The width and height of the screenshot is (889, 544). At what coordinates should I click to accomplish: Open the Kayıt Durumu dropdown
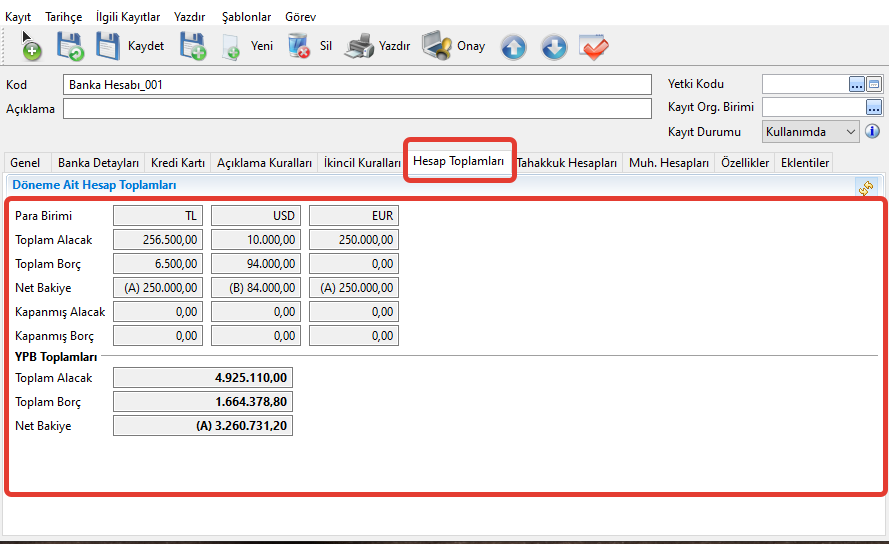851,131
